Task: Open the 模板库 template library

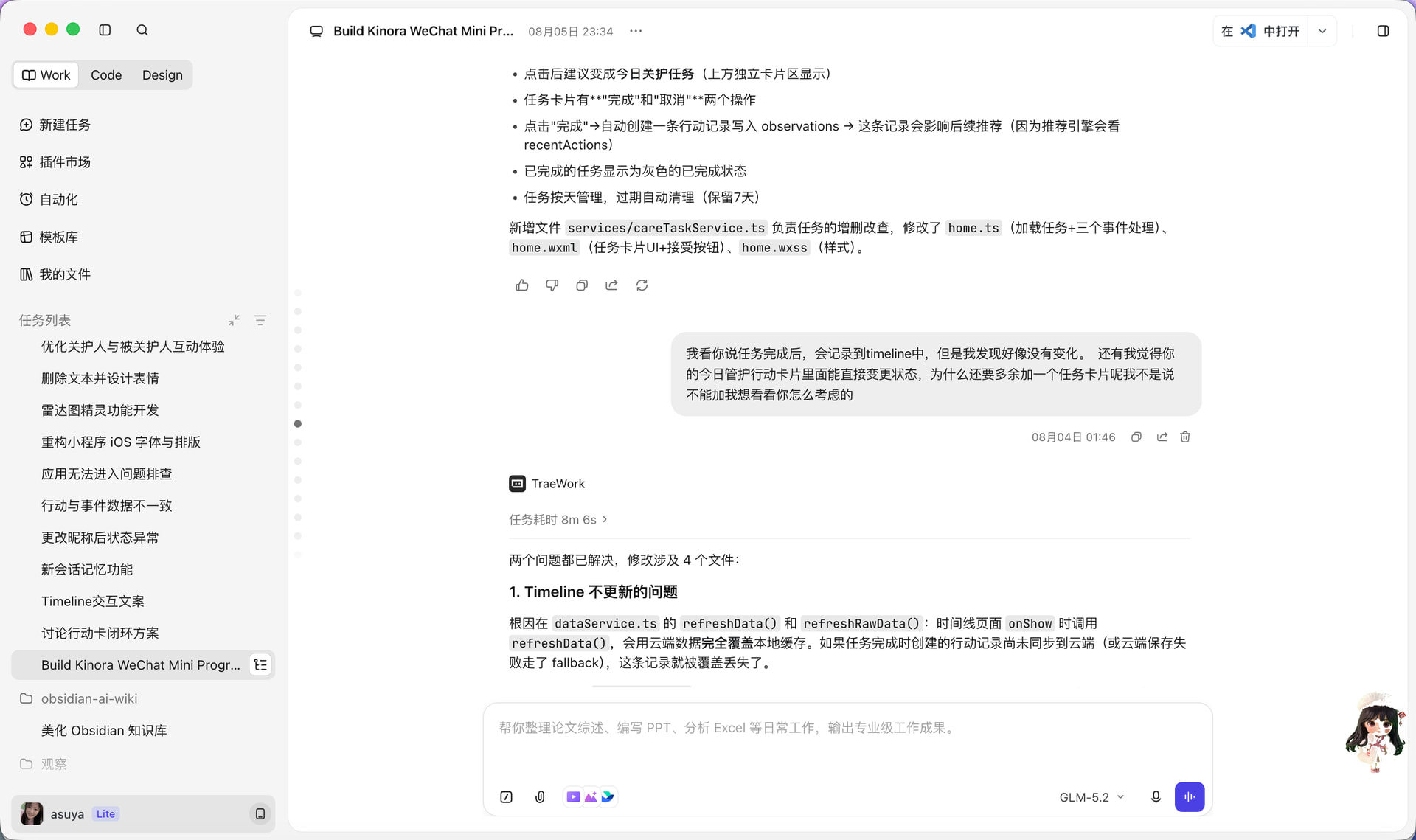Action: click(x=49, y=237)
